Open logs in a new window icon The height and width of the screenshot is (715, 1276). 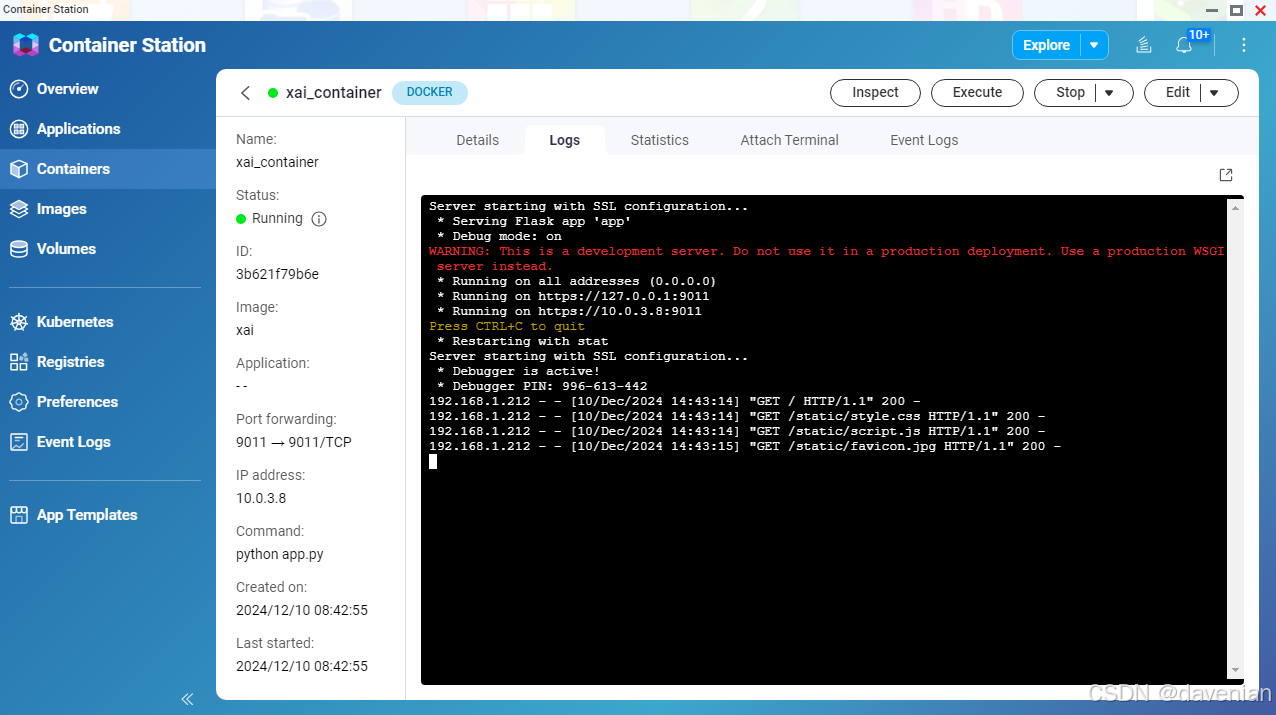pyautogui.click(x=1226, y=175)
